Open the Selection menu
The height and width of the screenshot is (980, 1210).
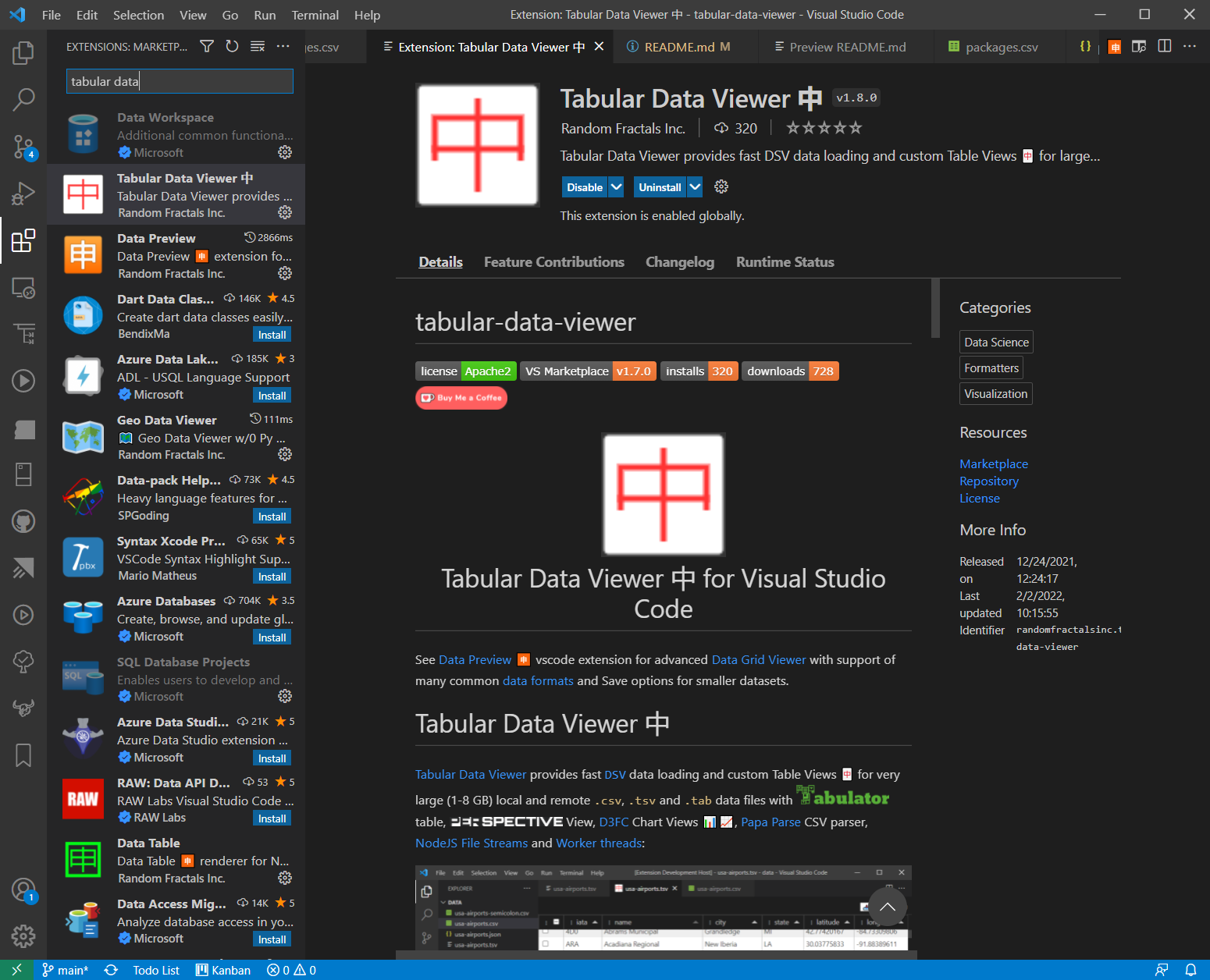tap(138, 15)
